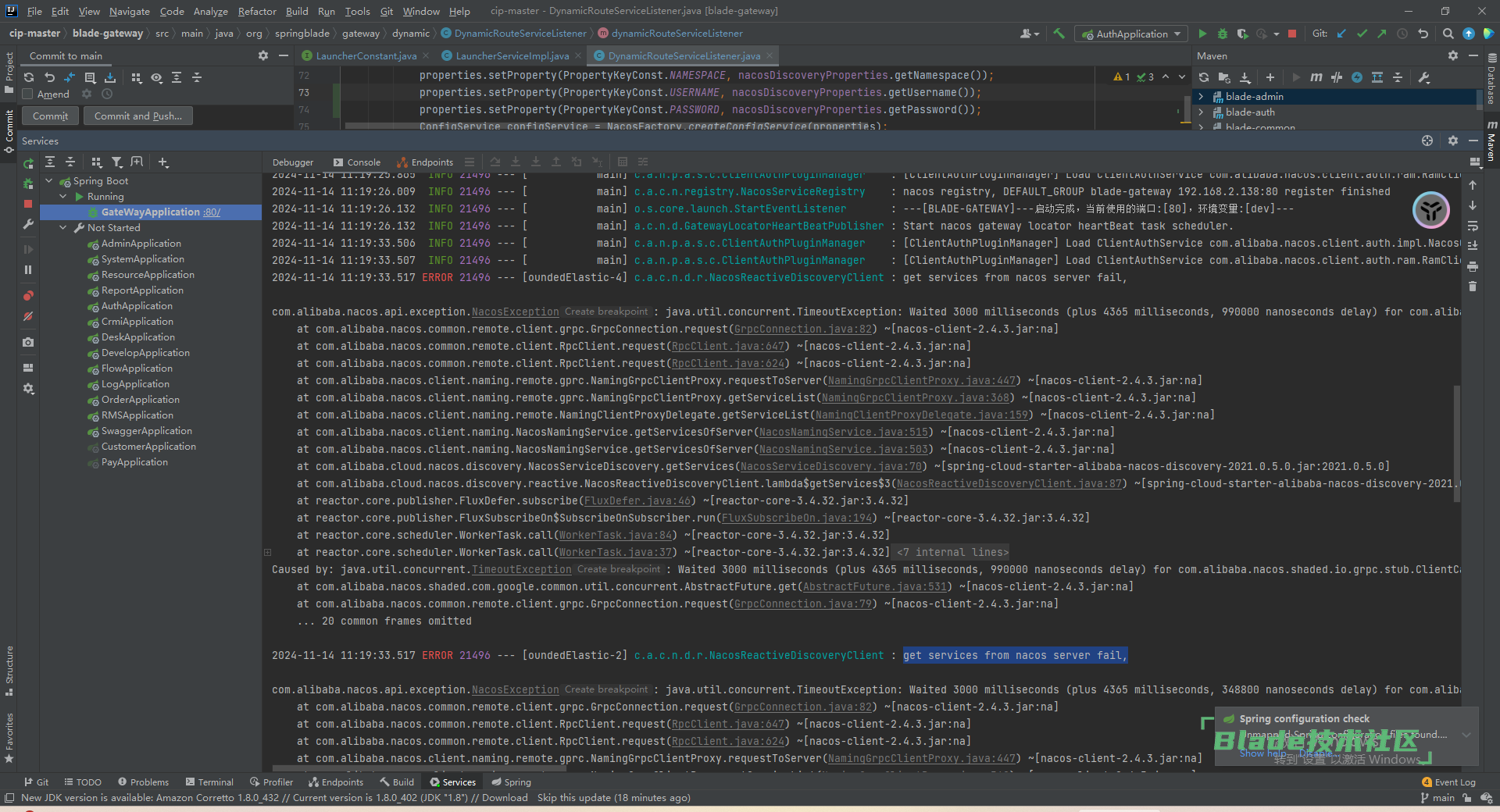The width and height of the screenshot is (1500, 812).
Task: Click Filter icon in Services toolbar
Action: [116, 162]
